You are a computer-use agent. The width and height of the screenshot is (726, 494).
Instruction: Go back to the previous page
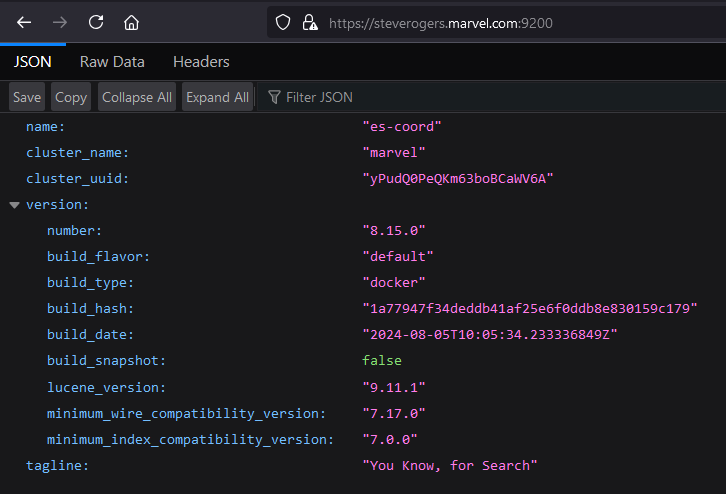click(24, 22)
